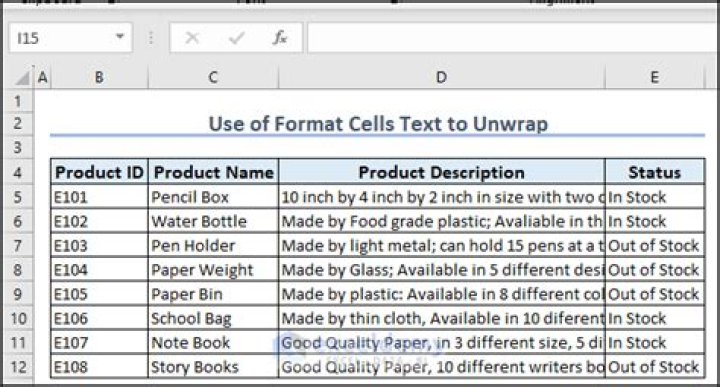Select description '10 inch by 4 inch by 2 inch'
The width and height of the screenshot is (720, 387).
pyautogui.click(x=442, y=197)
